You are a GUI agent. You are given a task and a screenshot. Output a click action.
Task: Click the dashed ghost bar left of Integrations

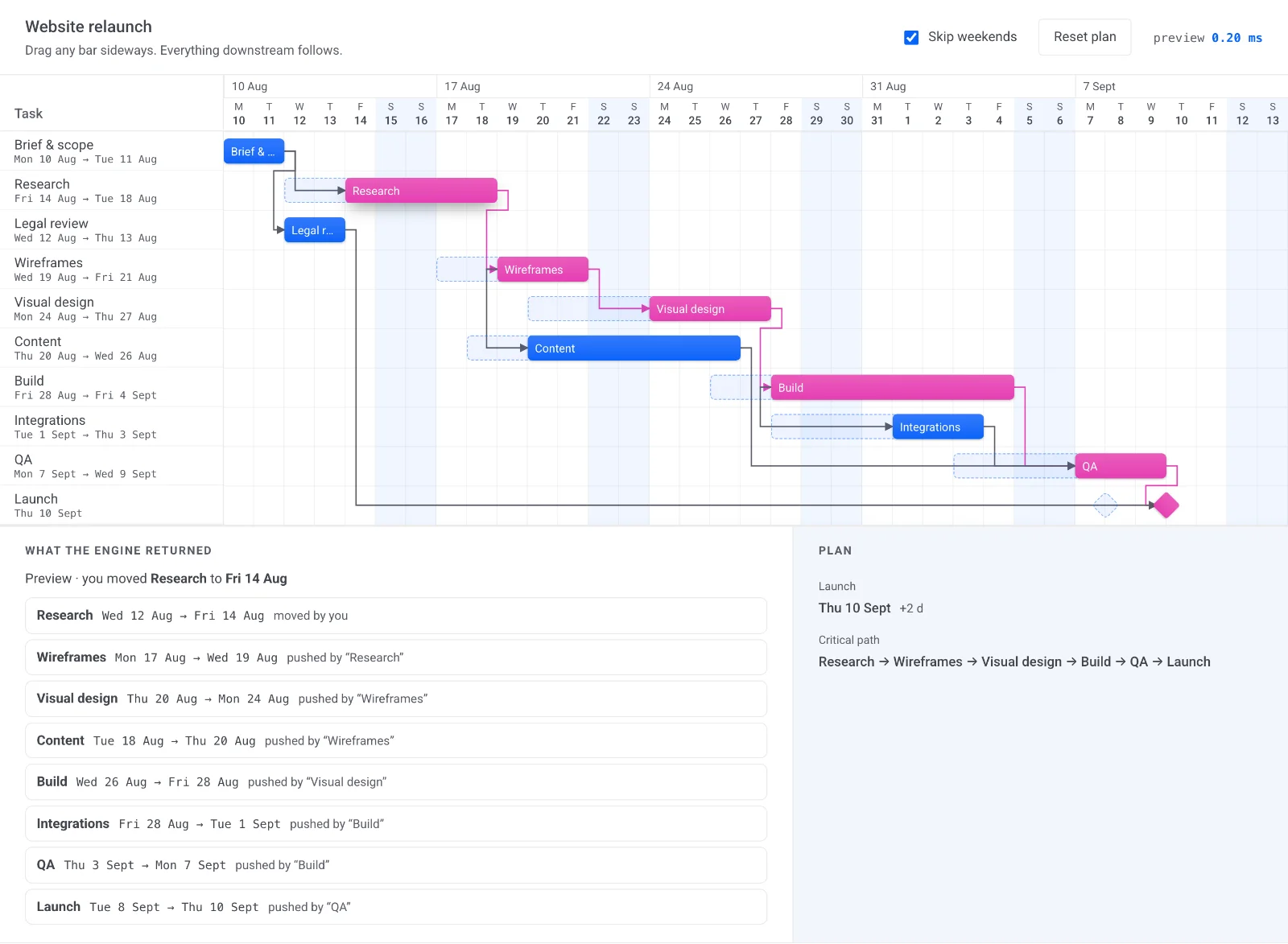click(x=832, y=427)
